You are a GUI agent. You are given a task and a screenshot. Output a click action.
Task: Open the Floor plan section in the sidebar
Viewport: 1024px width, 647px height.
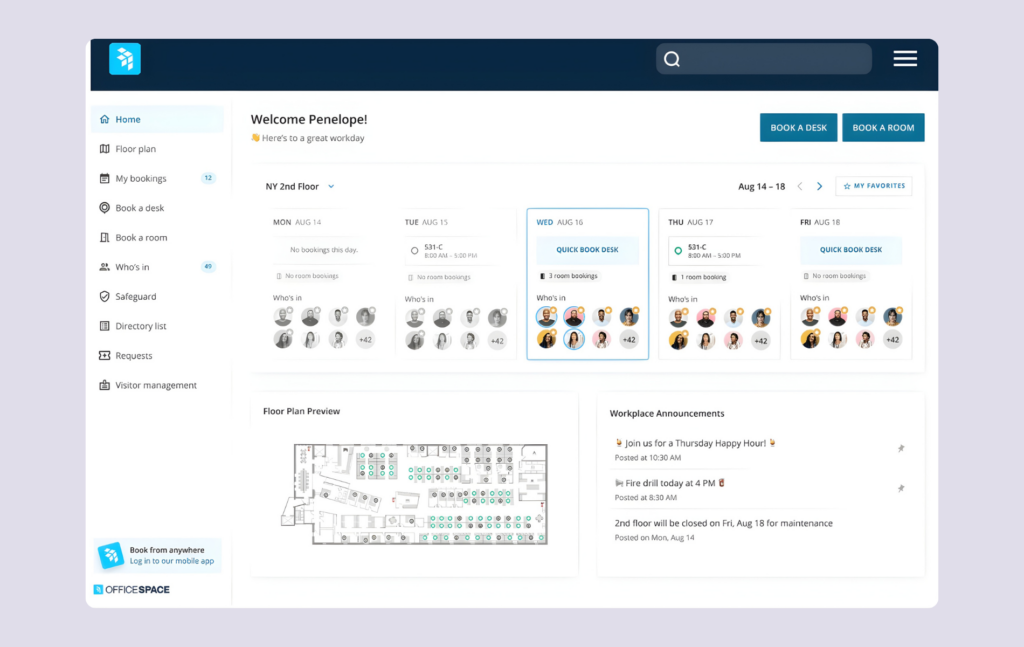pyautogui.click(x=135, y=148)
